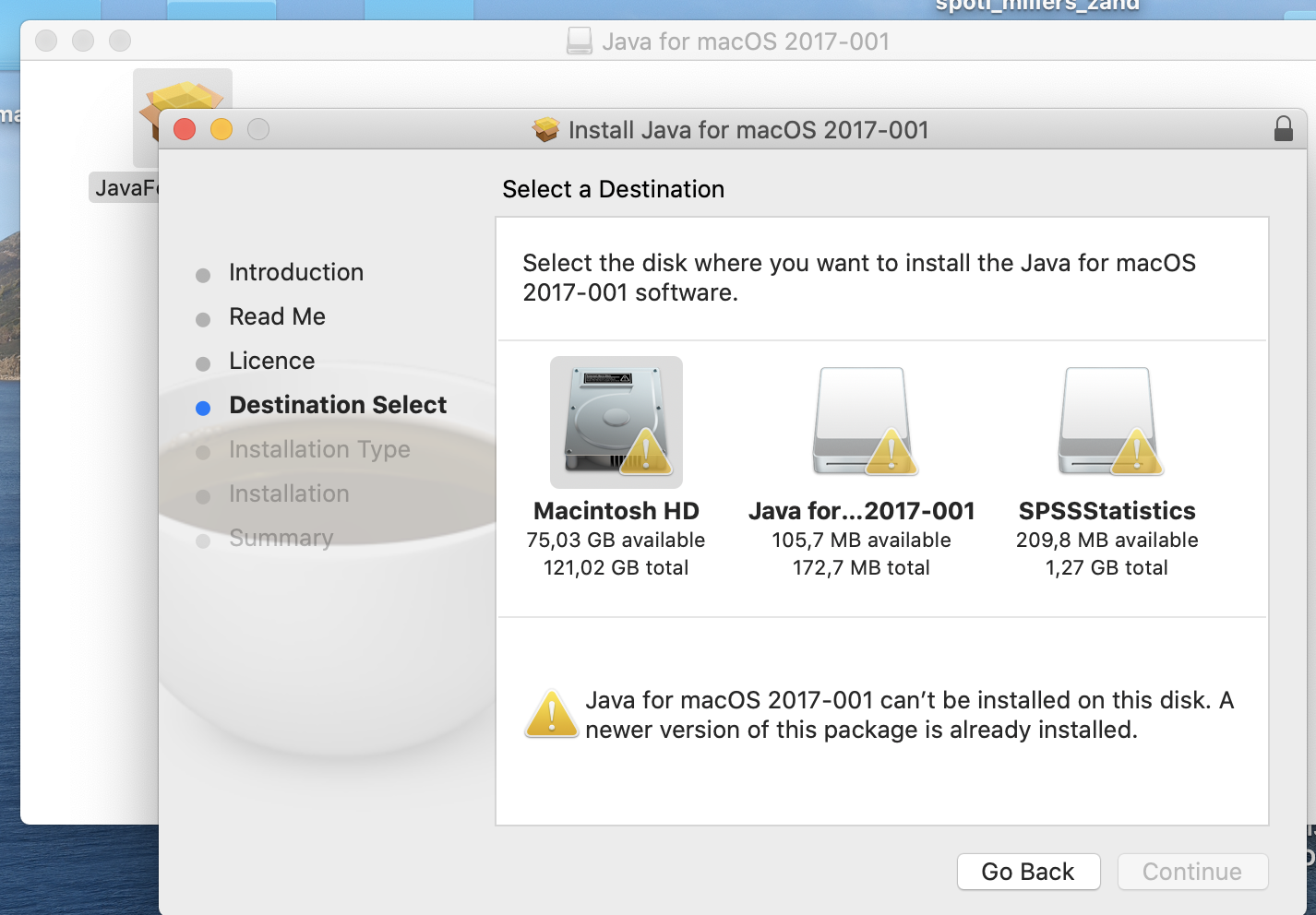Minimize the installer with the yellow button
This screenshot has height=915, width=1316.
click(x=221, y=129)
